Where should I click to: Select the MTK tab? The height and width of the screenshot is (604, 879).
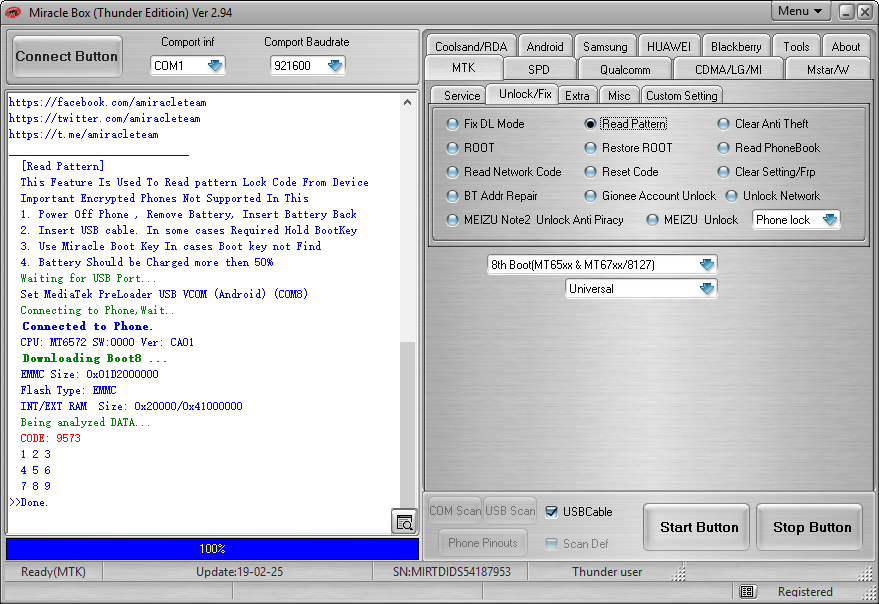tap(464, 68)
